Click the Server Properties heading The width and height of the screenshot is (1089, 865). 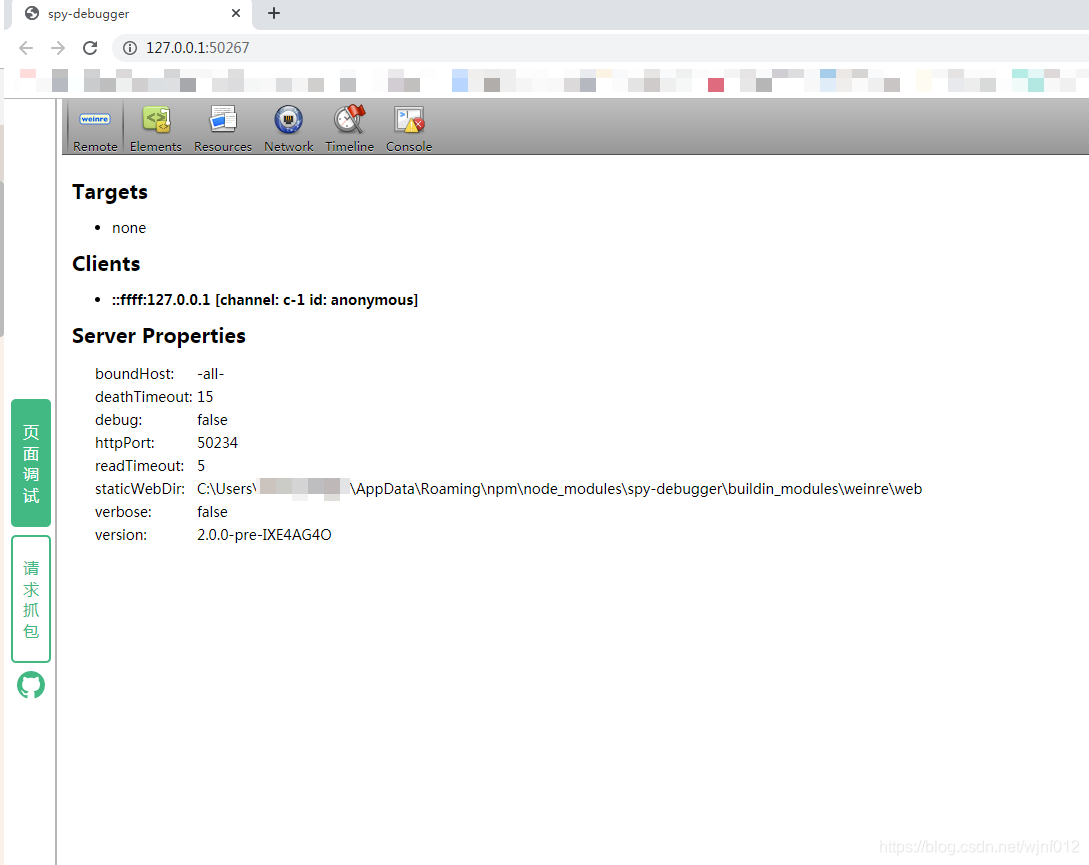click(x=159, y=336)
